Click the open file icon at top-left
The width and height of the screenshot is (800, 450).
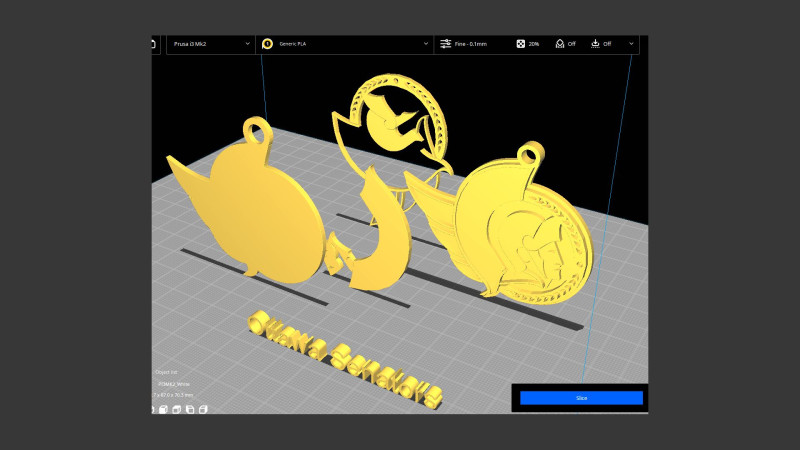154,44
